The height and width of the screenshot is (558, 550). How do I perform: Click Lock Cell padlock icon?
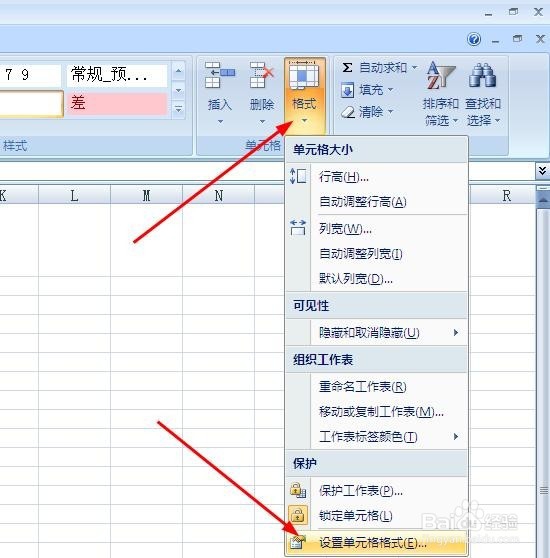[298, 515]
